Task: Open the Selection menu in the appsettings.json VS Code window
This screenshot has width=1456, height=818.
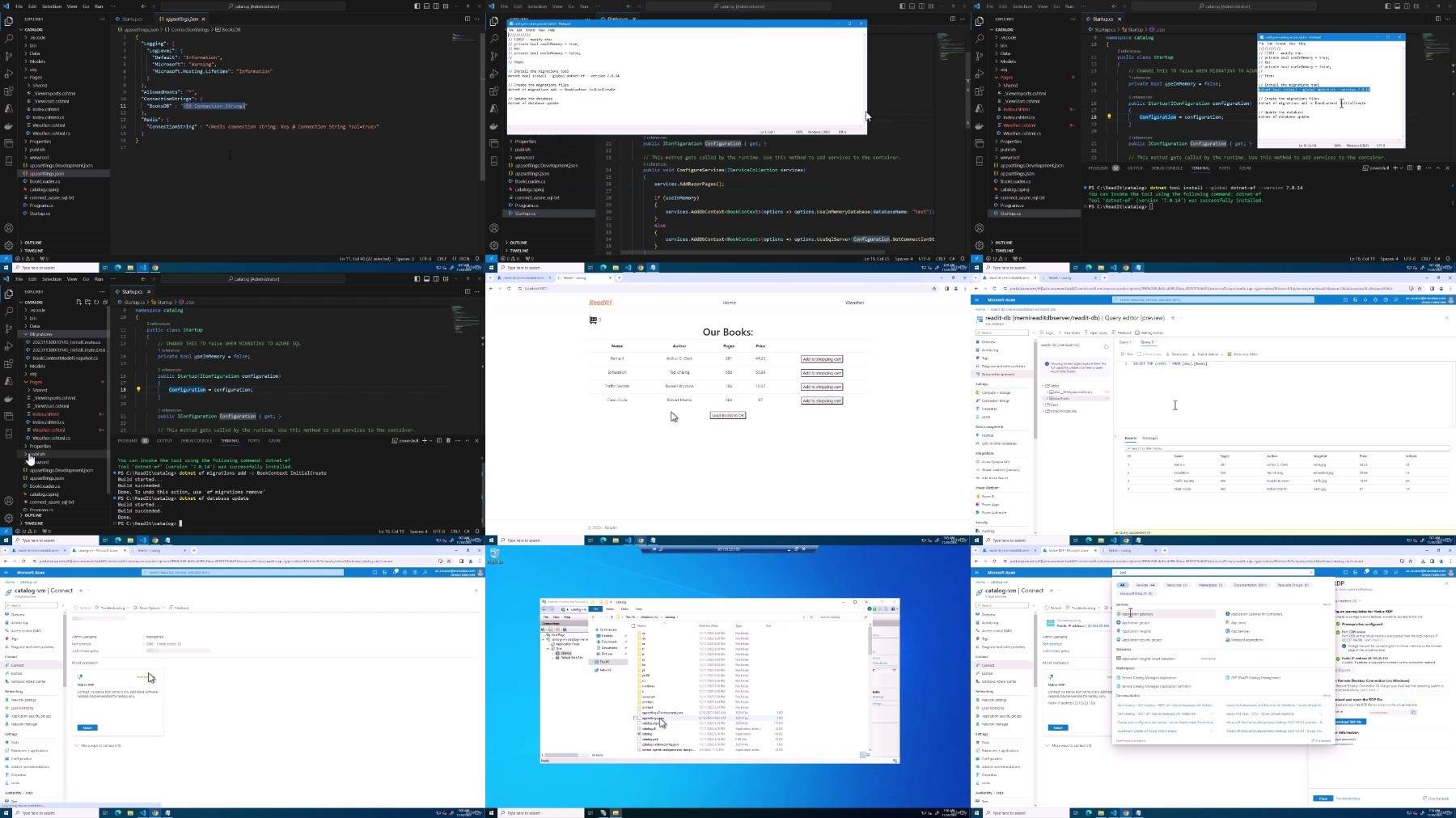Action: pos(52,6)
